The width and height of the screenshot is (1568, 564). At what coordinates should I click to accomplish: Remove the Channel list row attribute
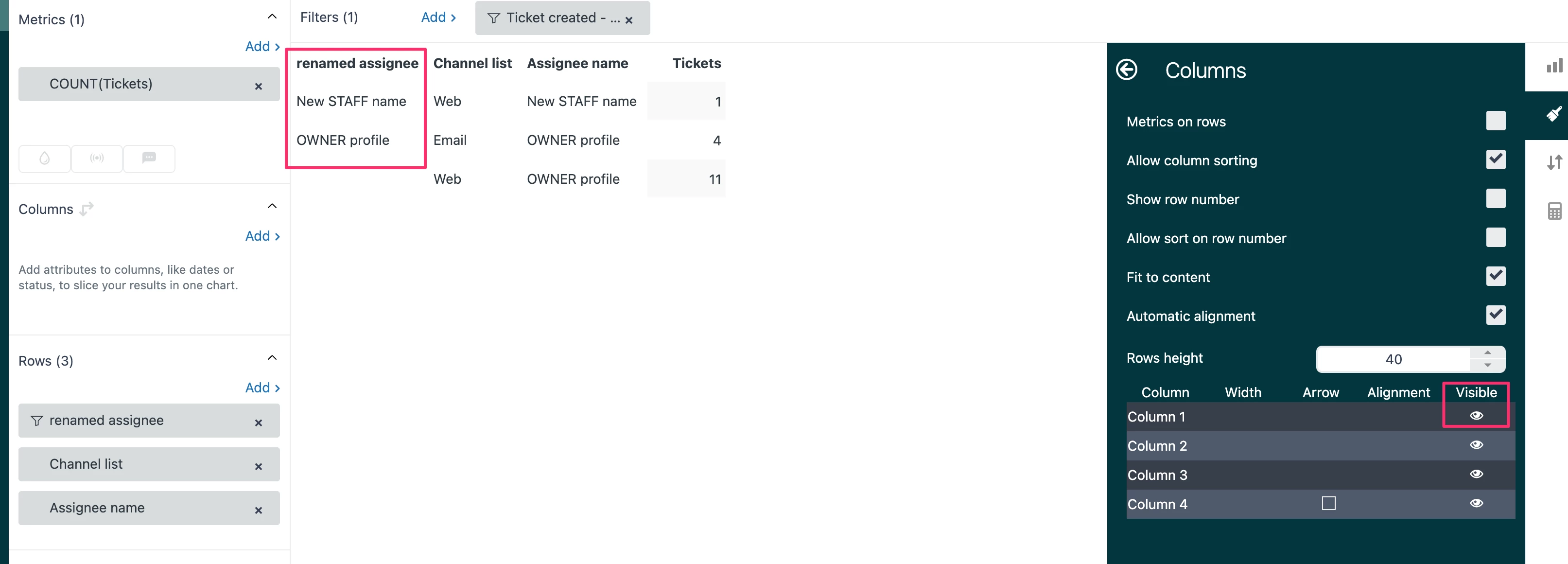point(258,467)
